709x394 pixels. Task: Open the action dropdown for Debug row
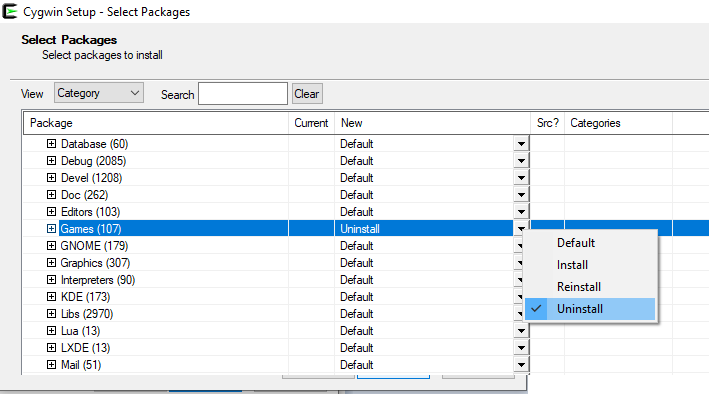(x=521, y=161)
